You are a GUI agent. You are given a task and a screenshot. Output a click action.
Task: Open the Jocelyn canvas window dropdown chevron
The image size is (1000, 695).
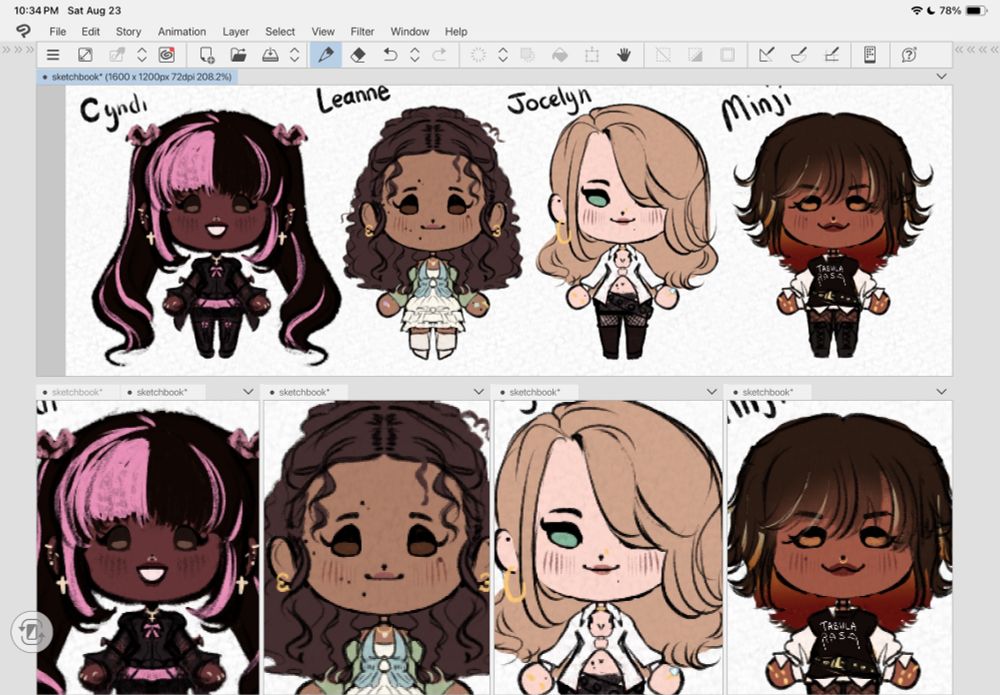(712, 391)
